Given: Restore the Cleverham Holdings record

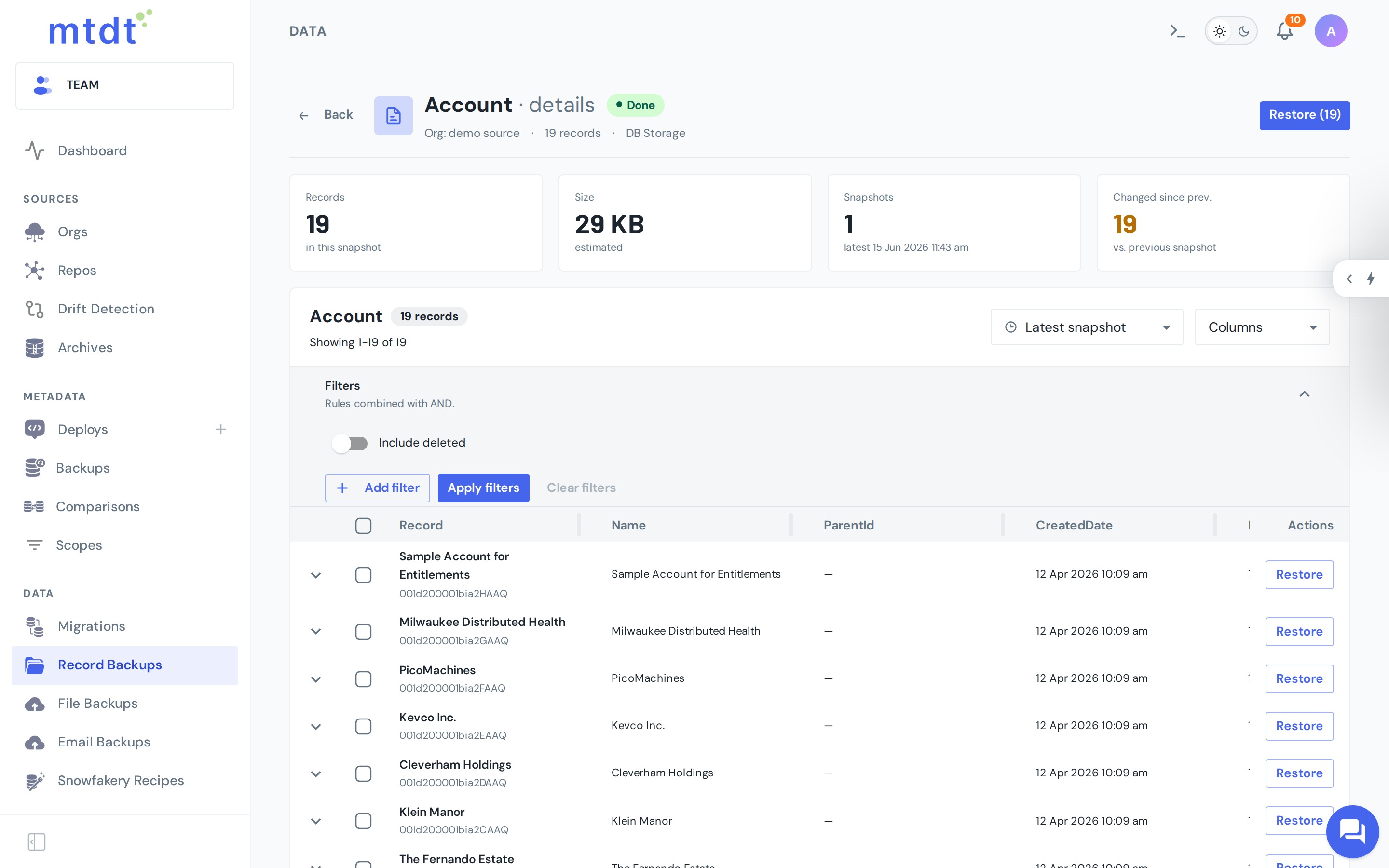Looking at the screenshot, I should [1299, 773].
